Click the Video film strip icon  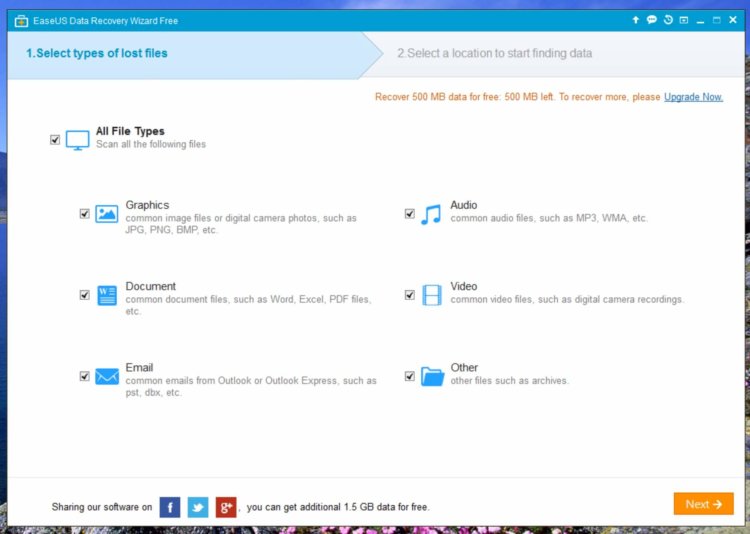(x=432, y=295)
